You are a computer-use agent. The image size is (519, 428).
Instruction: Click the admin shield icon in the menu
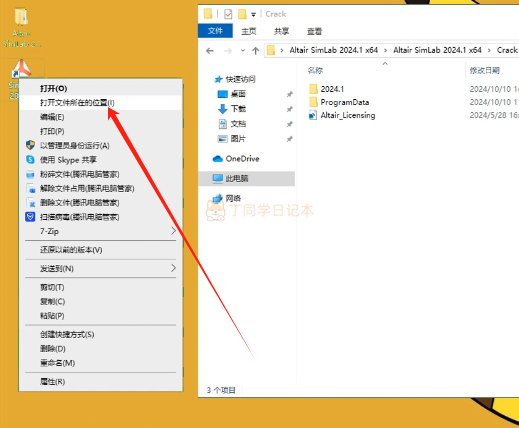click(30, 145)
